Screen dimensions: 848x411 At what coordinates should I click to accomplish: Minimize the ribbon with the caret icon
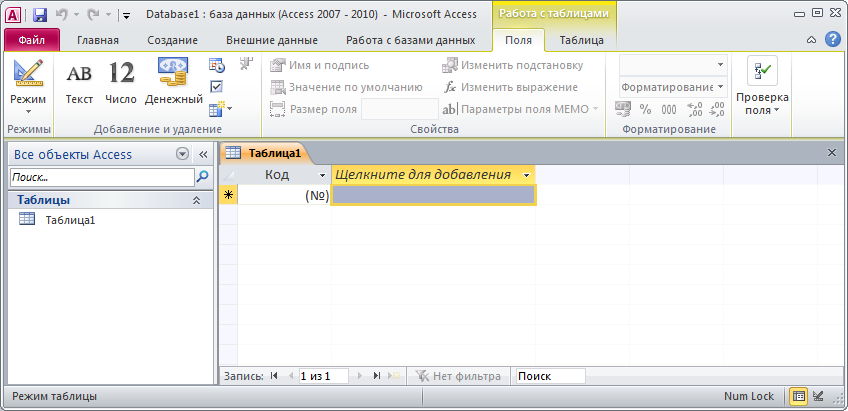pyautogui.click(x=811, y=39)
